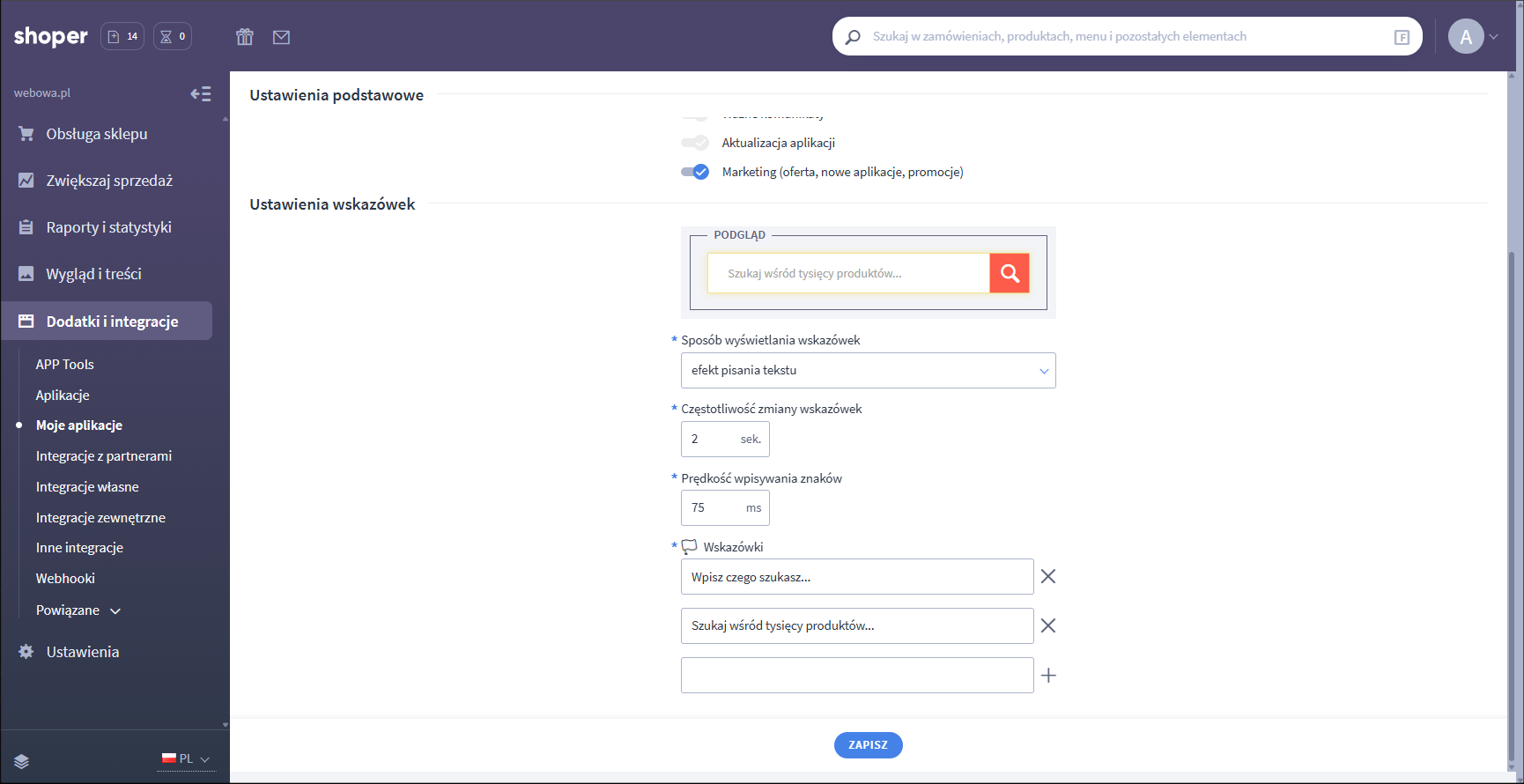This screenshot has width=1524, height=784.
Task: Toggle the 'Aktualizacja aplikacji' switch
Action: [695, 143]
